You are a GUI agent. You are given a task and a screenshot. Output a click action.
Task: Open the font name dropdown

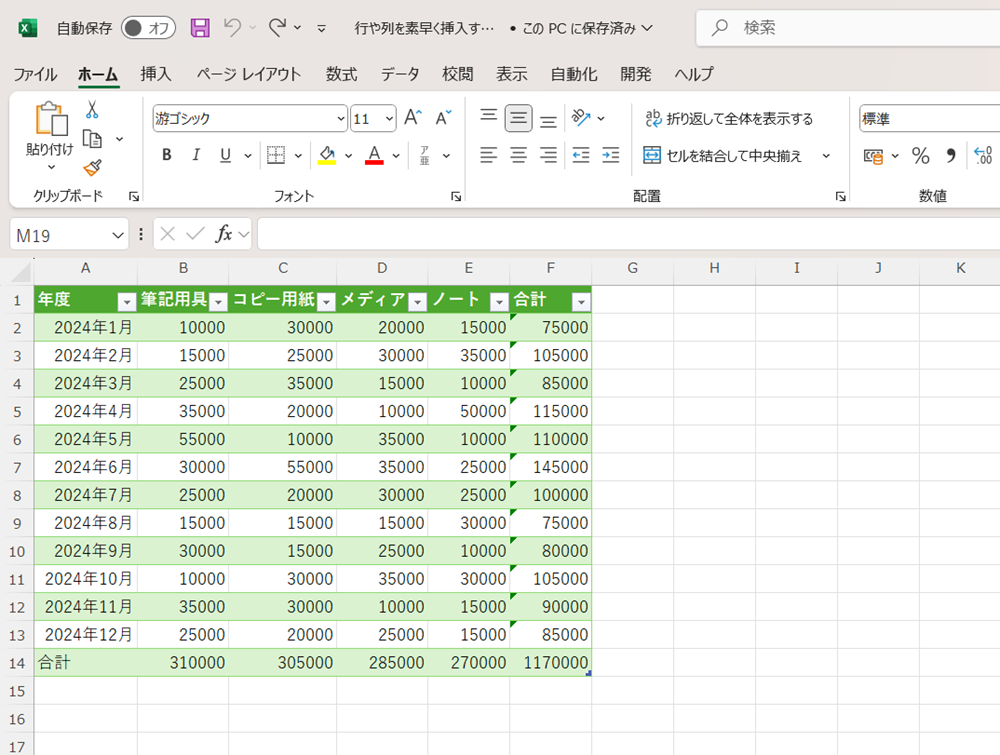pos(341,119)
